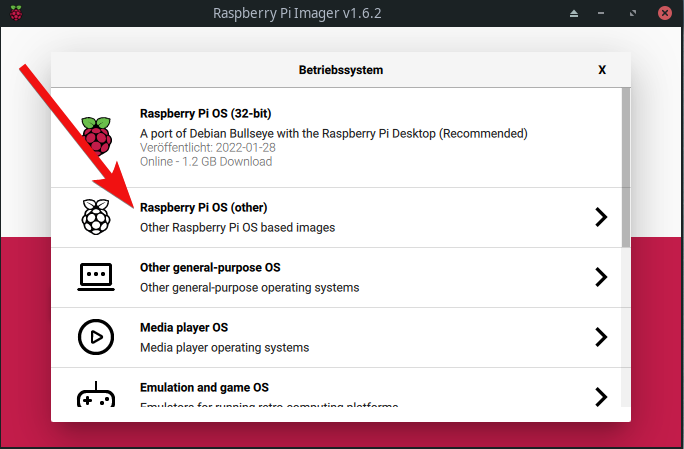The width and height of the screenshot is (684, 449).
Task: Click 'Online - 1.2 GB Download' text
Action: coord(206,161)
